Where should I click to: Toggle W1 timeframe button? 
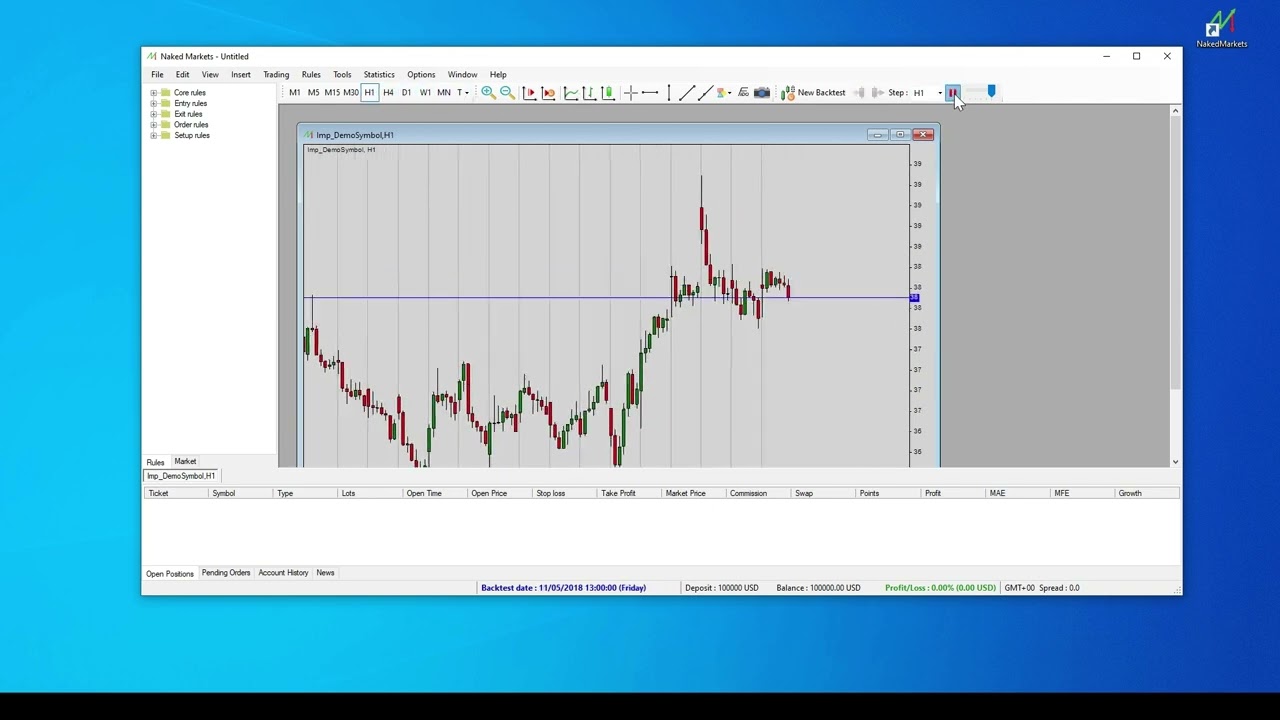[x=425, y=92]
